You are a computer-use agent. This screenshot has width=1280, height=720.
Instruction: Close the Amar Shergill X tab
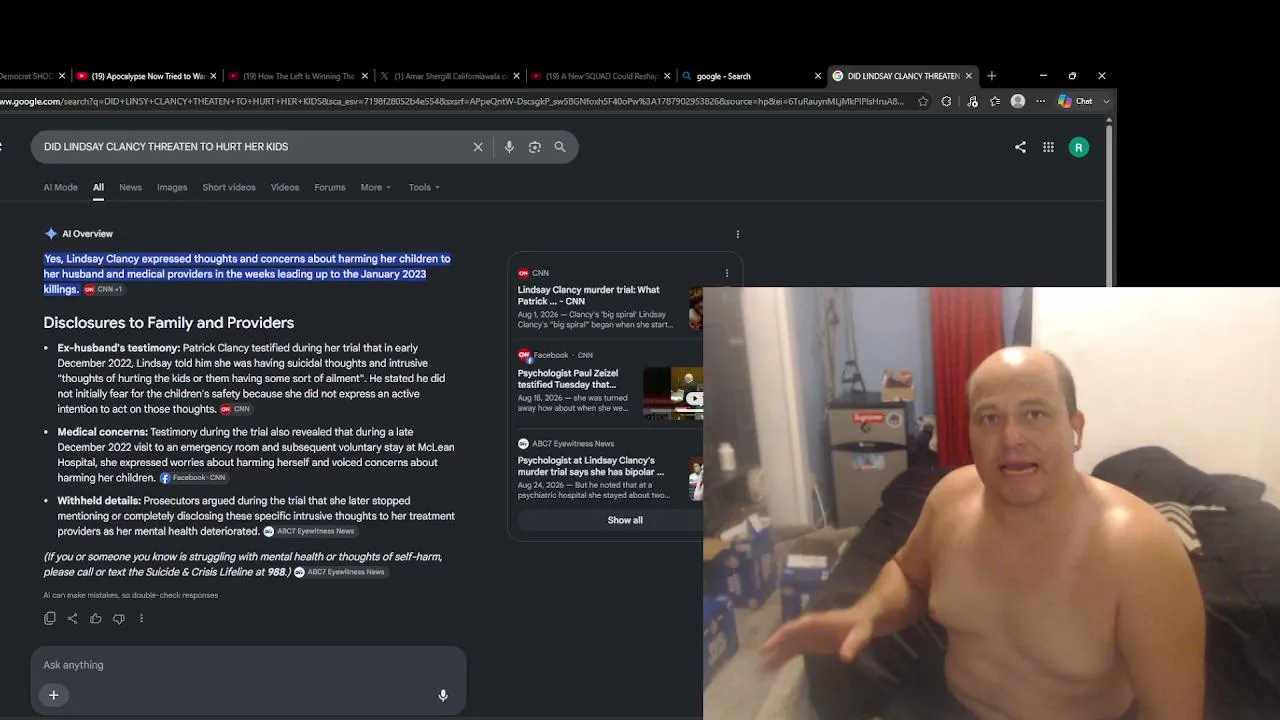(x=516, y=76)
